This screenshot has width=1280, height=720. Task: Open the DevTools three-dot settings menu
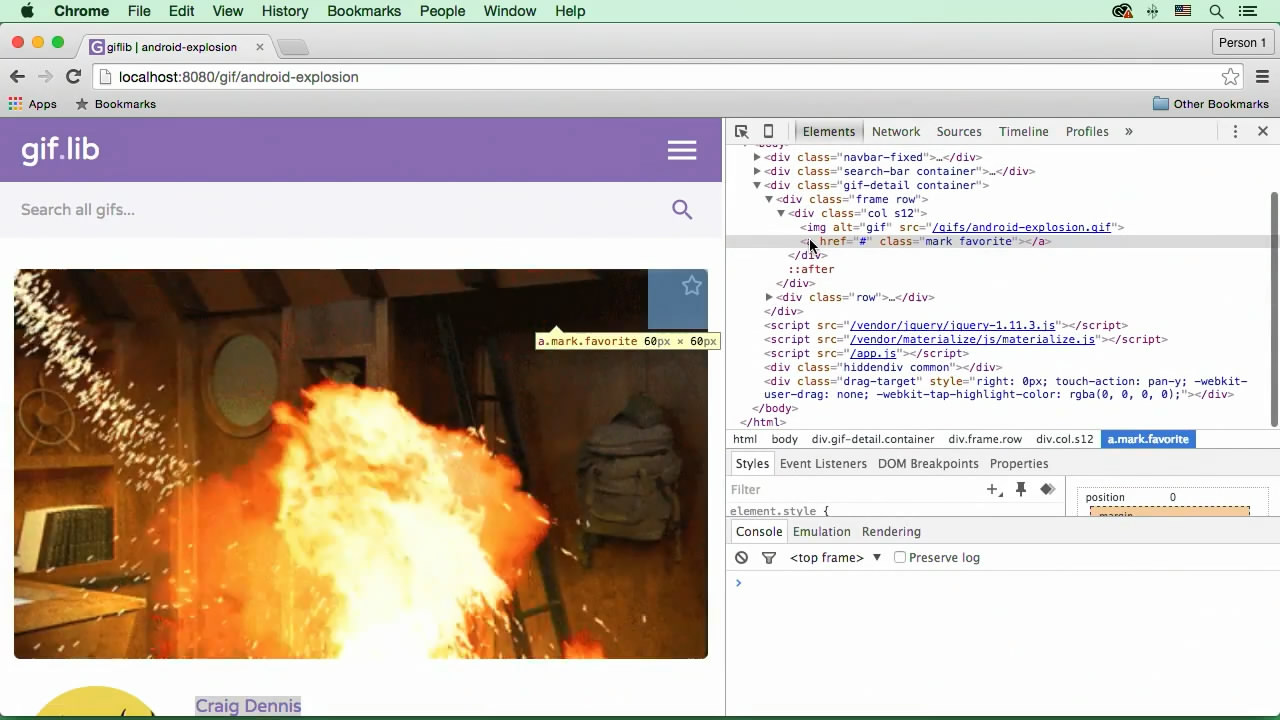[x=1235, y=131]
